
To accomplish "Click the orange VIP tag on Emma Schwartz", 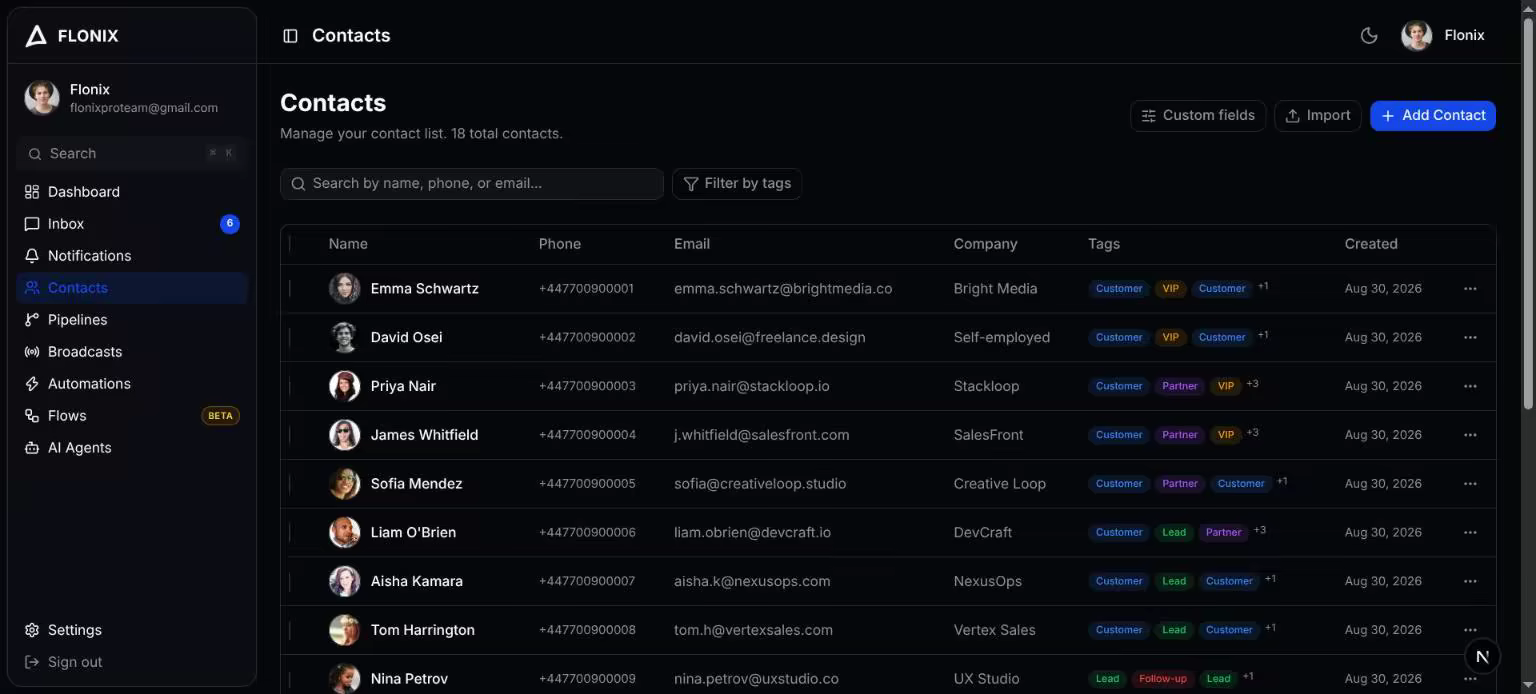I will click(1170, 289).
